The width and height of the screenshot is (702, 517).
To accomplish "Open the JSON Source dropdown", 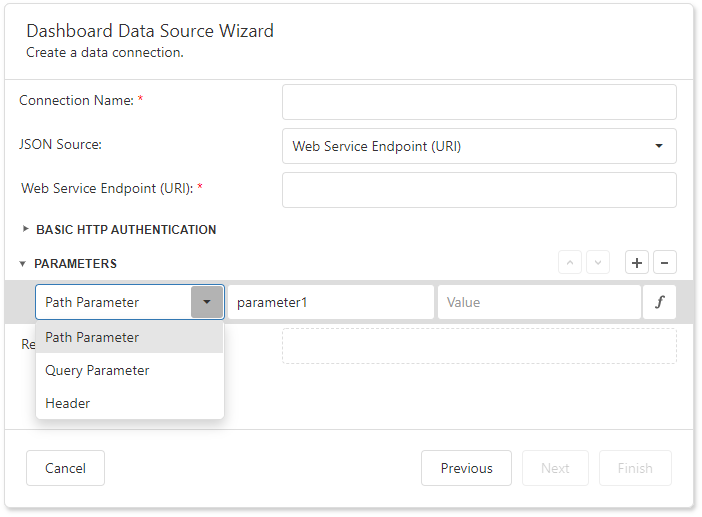I will tap(479, 146).
